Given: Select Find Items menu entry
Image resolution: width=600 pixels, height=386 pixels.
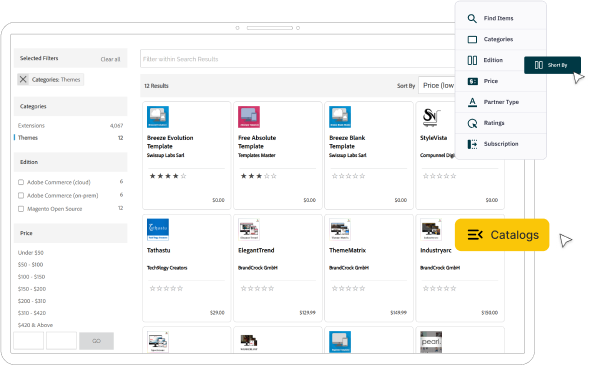Looking at the screenshot, I should (x=501, y=18).
